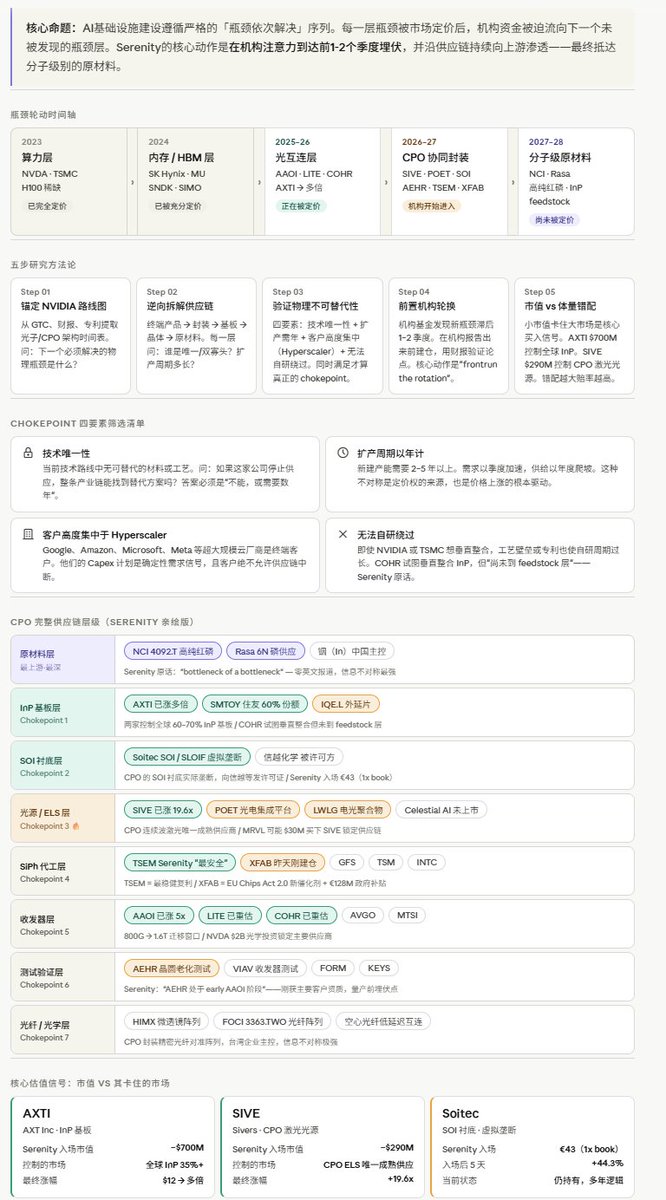Click the POET 光电集成平台 chip

click(253, 810)
